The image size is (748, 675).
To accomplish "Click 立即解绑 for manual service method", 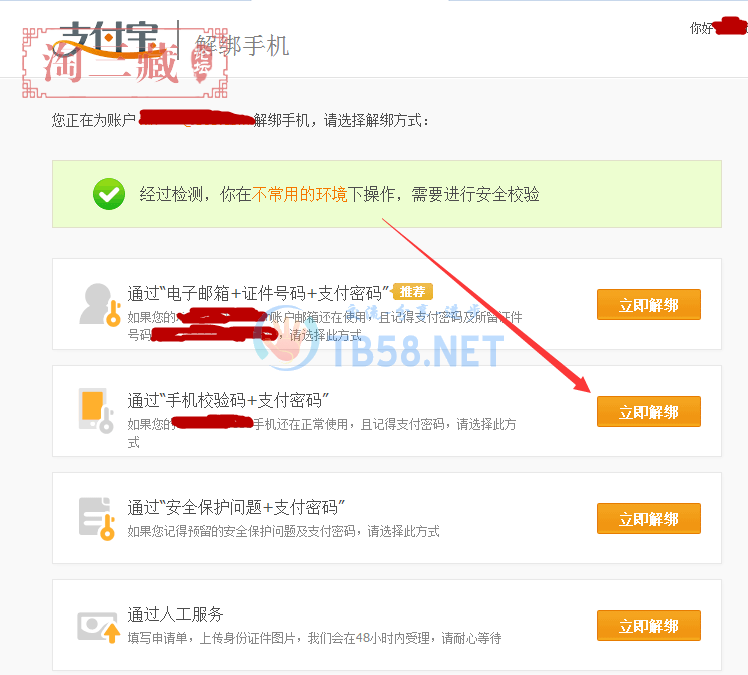I will click(x=649, y=625).
